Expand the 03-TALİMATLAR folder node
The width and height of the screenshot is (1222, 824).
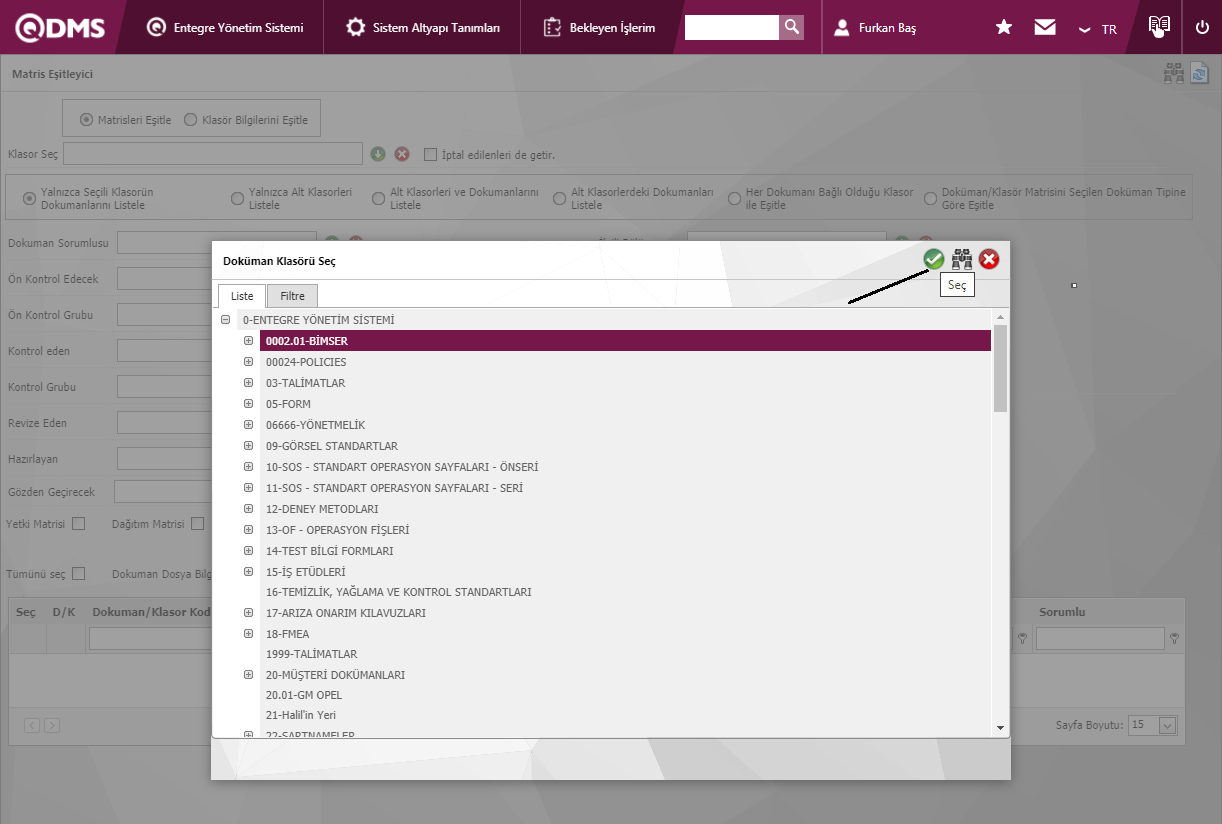pyautogui.click(x=248, y=383)
